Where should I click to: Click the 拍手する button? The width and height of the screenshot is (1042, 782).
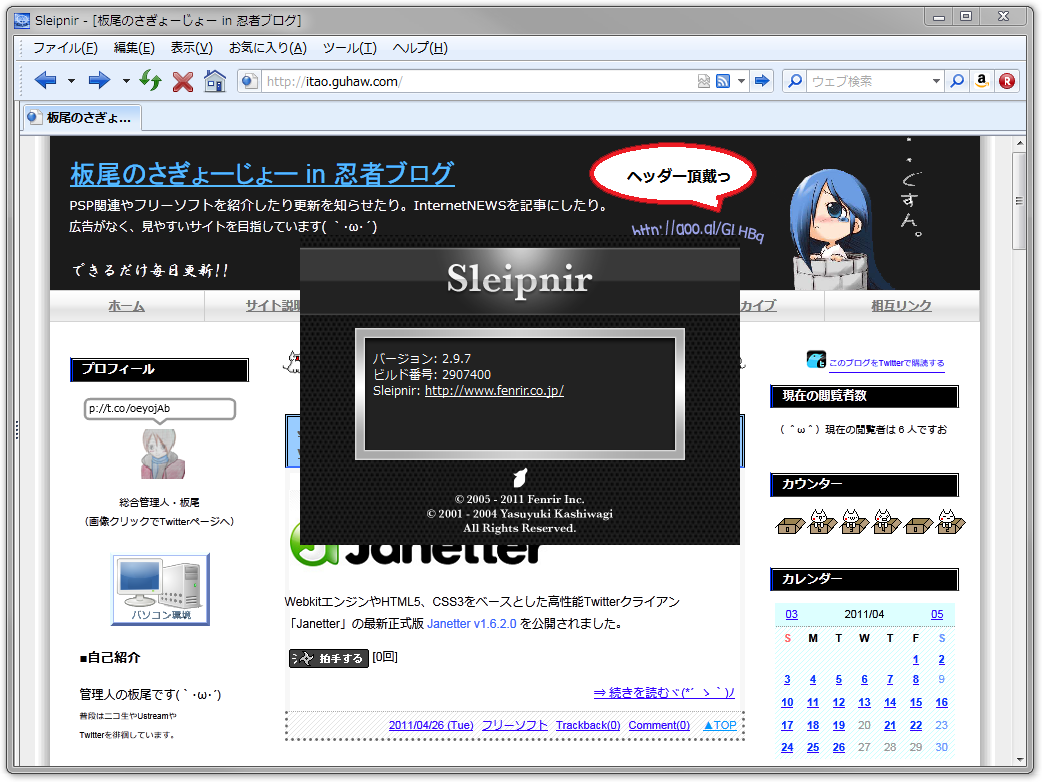pos(328,658)
